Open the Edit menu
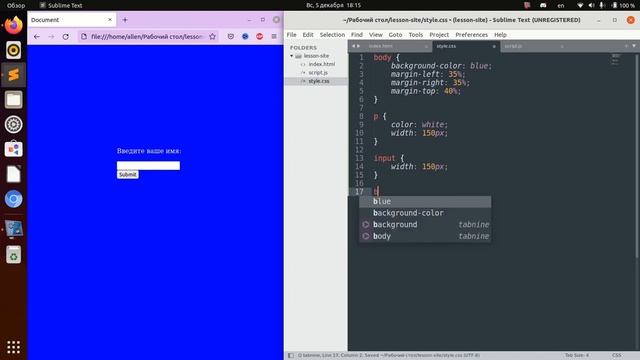This screenshot has height=360, width=640. point(308,35)
